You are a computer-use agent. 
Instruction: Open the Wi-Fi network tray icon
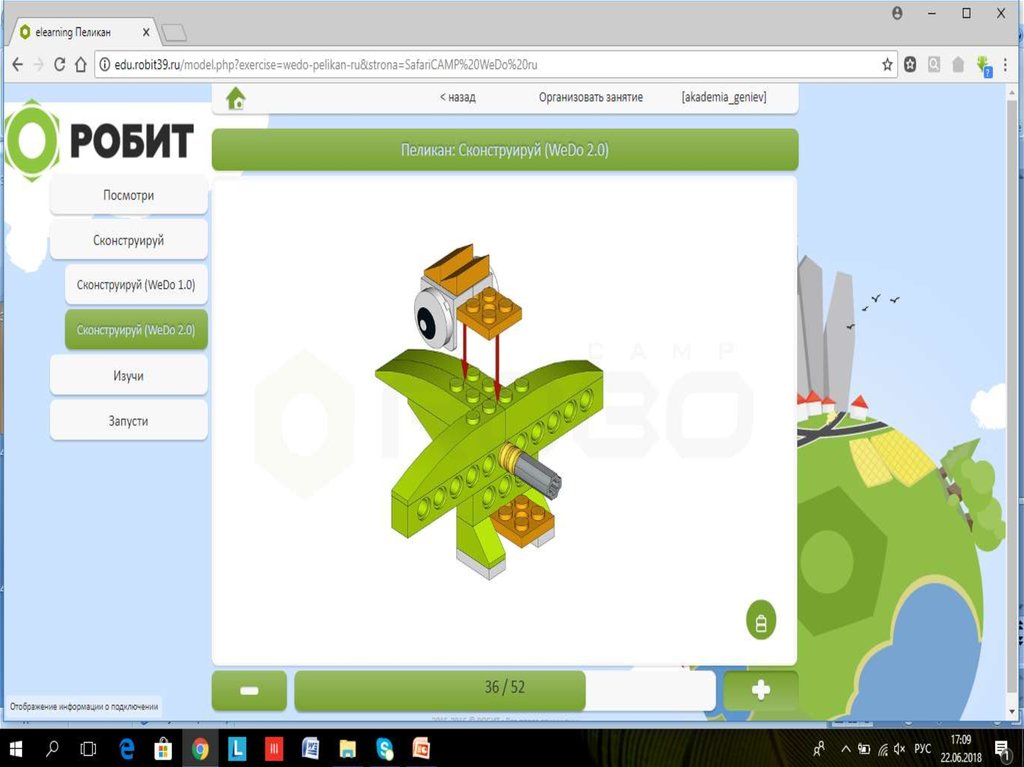point(882,749)
